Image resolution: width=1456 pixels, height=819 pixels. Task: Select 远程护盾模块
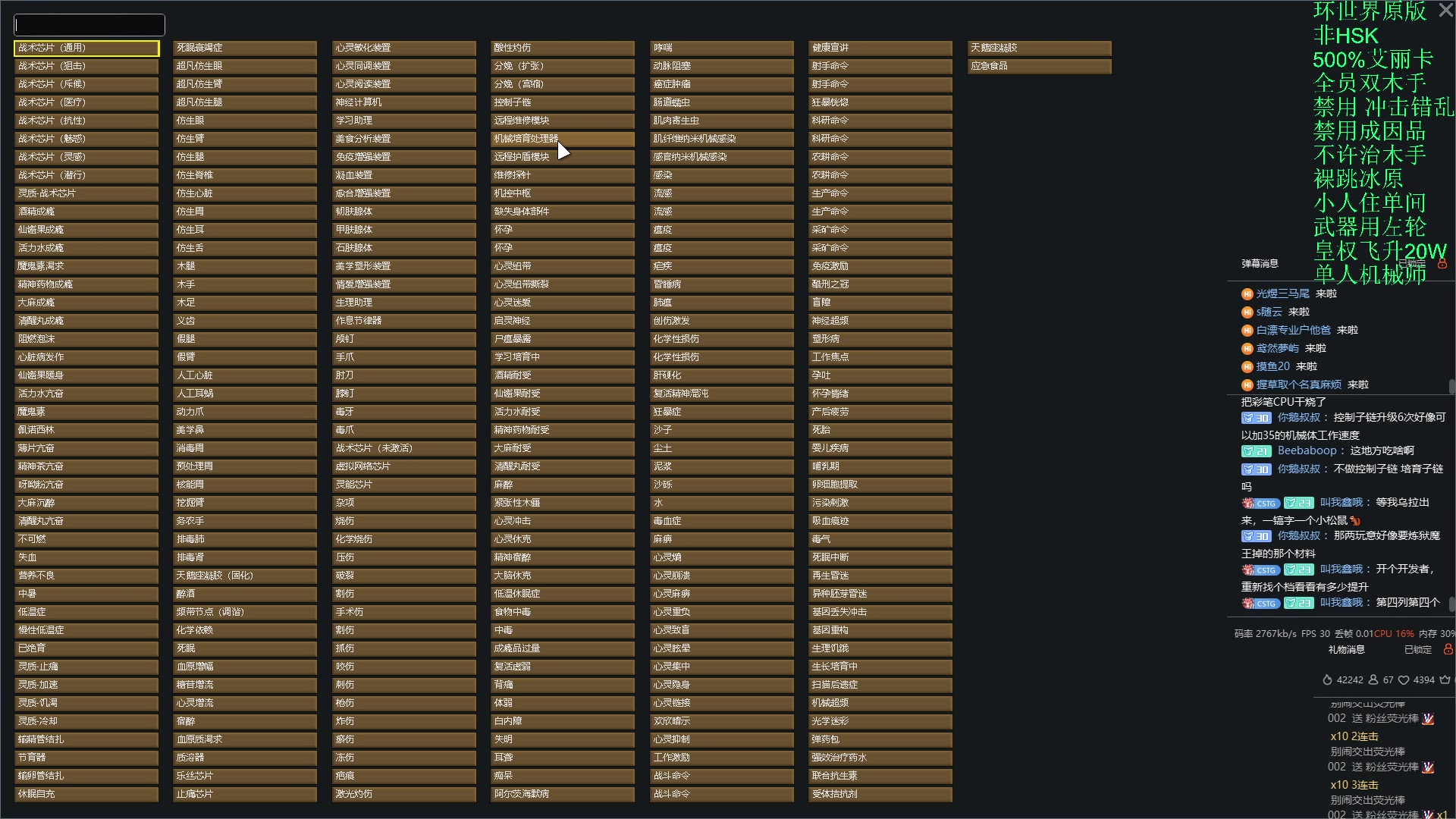coord(563,157)
